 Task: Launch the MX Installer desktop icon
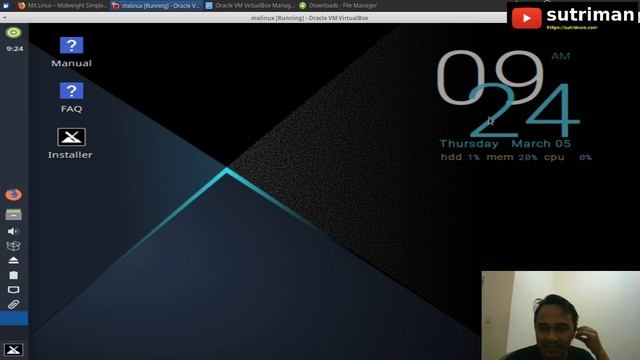click(71, 143)
